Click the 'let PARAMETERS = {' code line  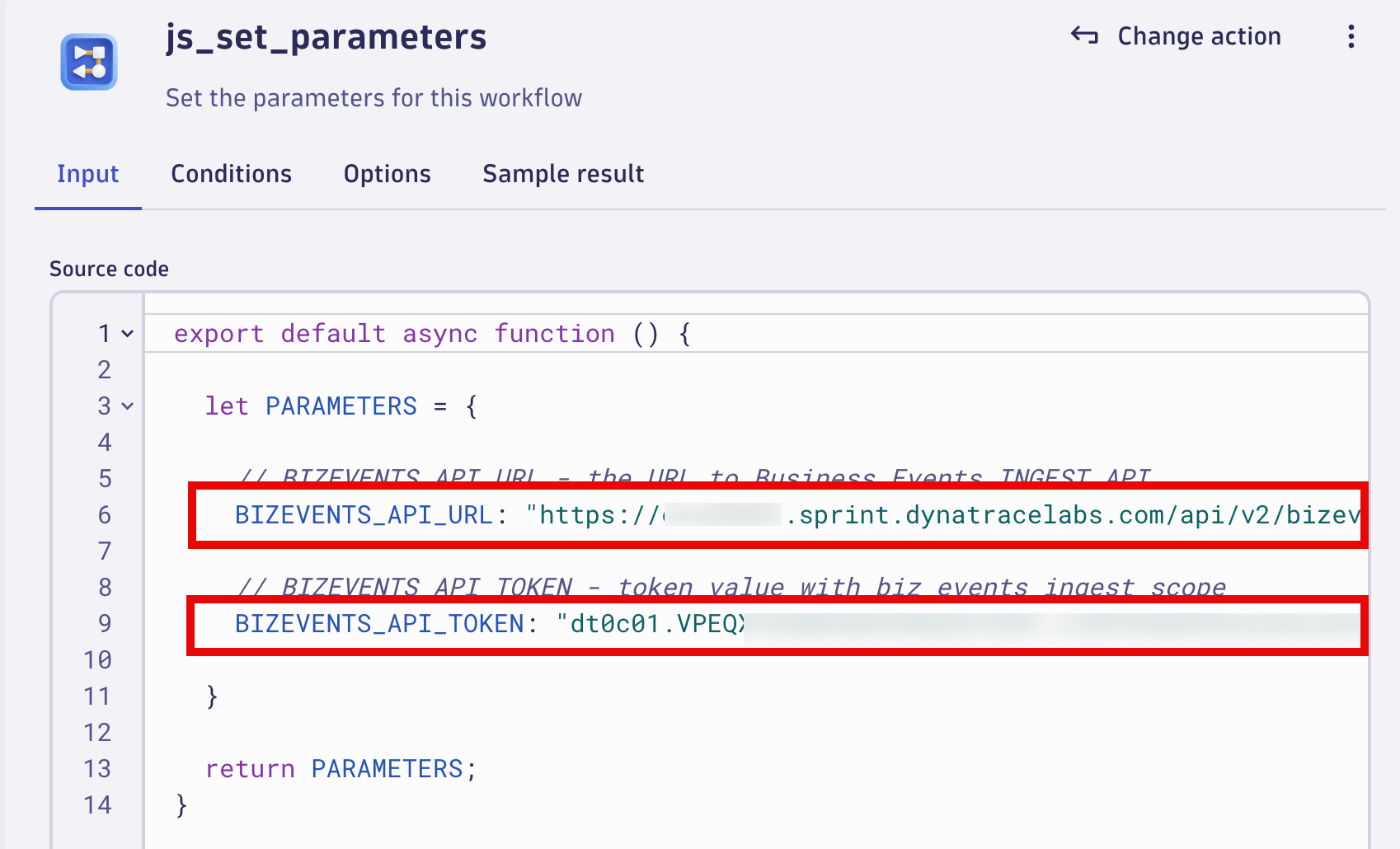tap(341, 406)
